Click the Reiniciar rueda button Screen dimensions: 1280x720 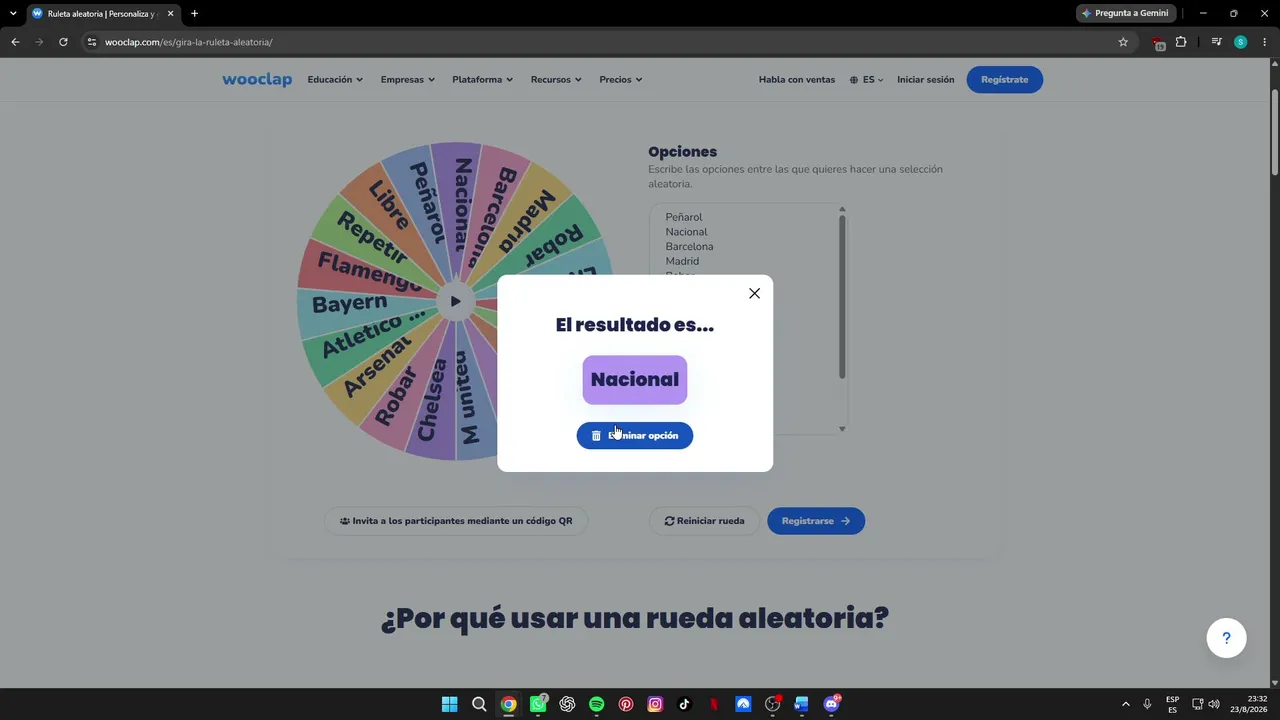point(704,521)
